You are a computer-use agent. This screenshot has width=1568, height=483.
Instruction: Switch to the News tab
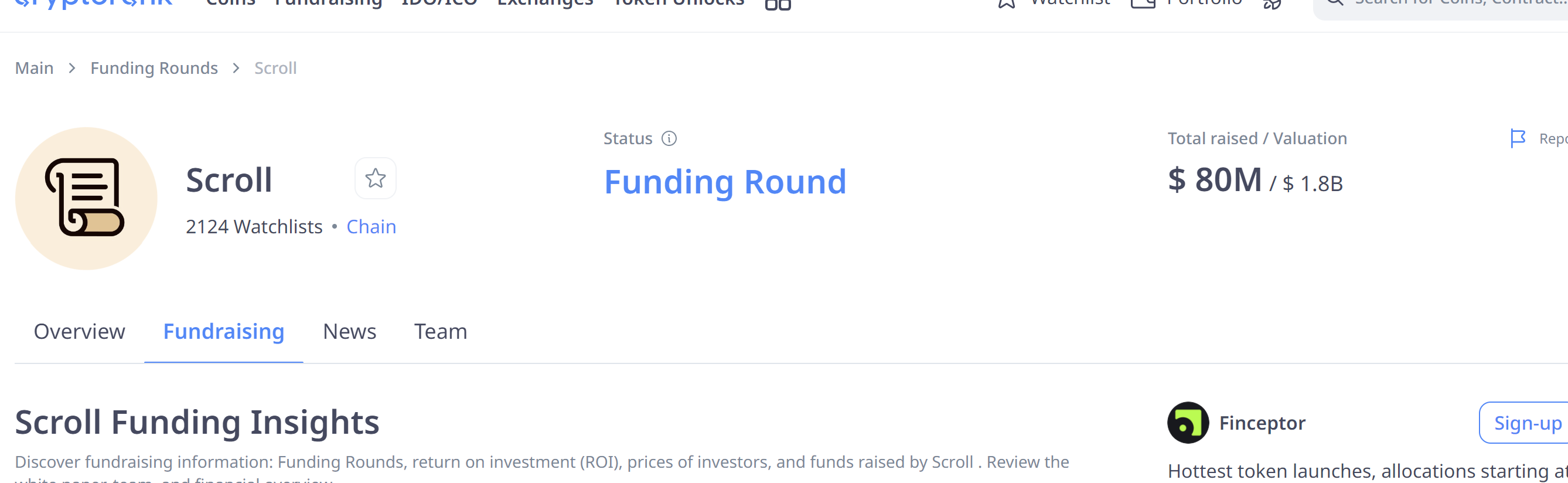349,331
